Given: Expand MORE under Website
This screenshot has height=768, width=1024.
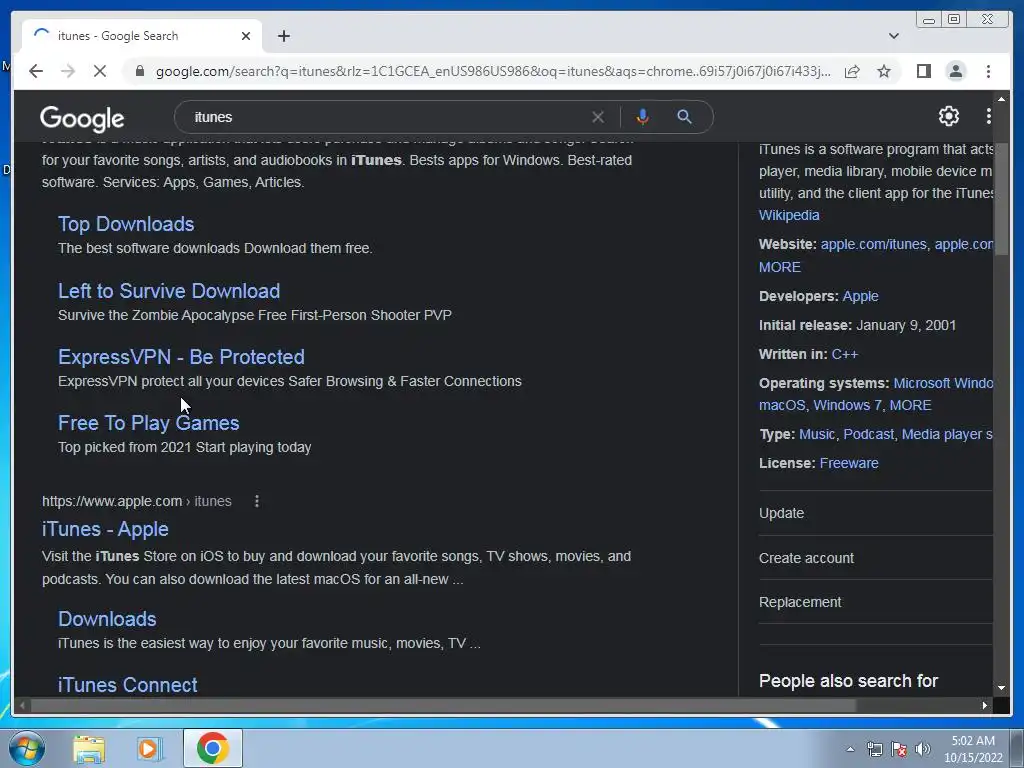Looking at the screenshot, I should click(780, 267).
